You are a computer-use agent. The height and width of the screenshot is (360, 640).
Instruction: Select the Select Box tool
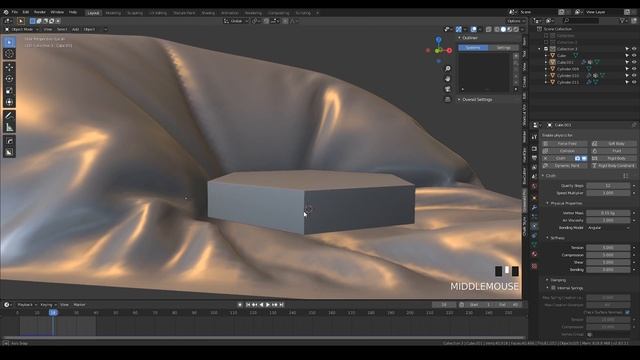pyautogui.click(x=9, y=42)
